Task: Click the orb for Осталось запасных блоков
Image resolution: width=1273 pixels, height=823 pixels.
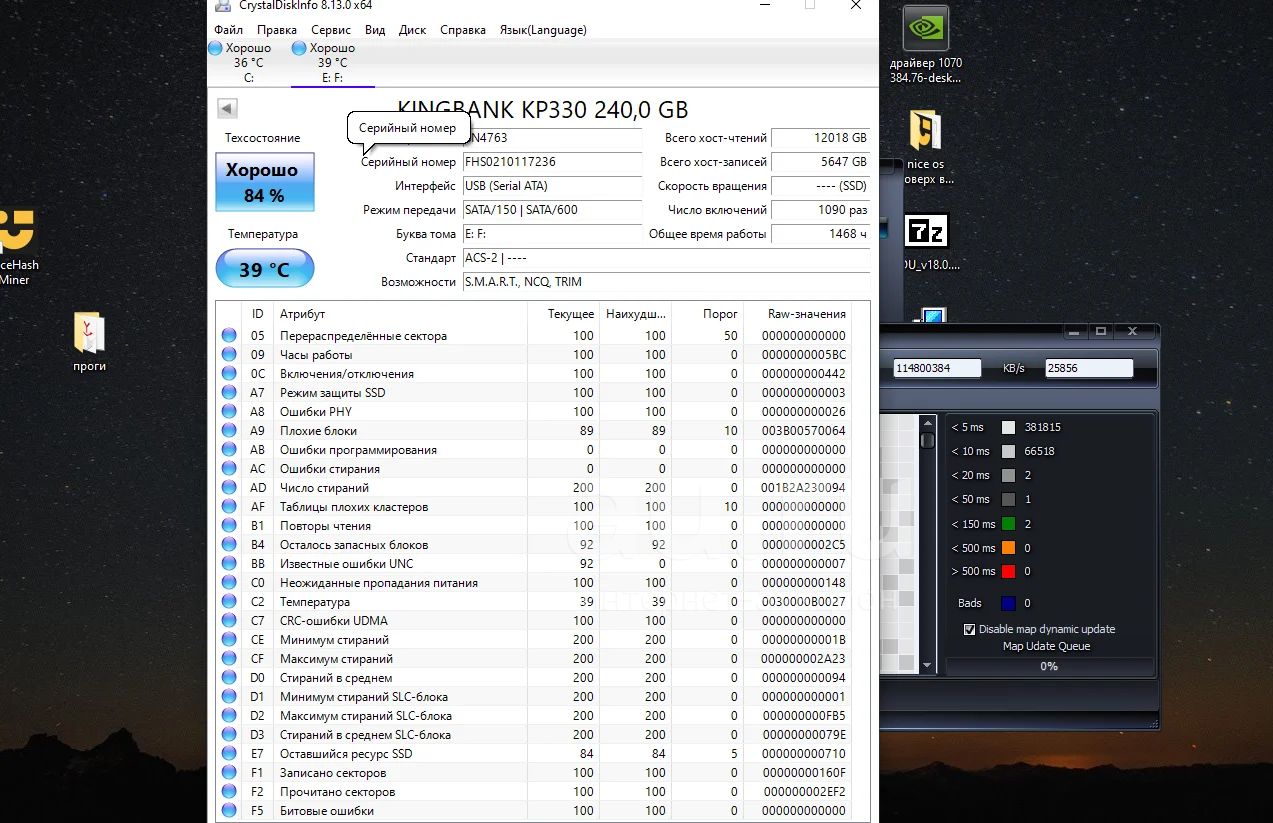Action: 230,545
